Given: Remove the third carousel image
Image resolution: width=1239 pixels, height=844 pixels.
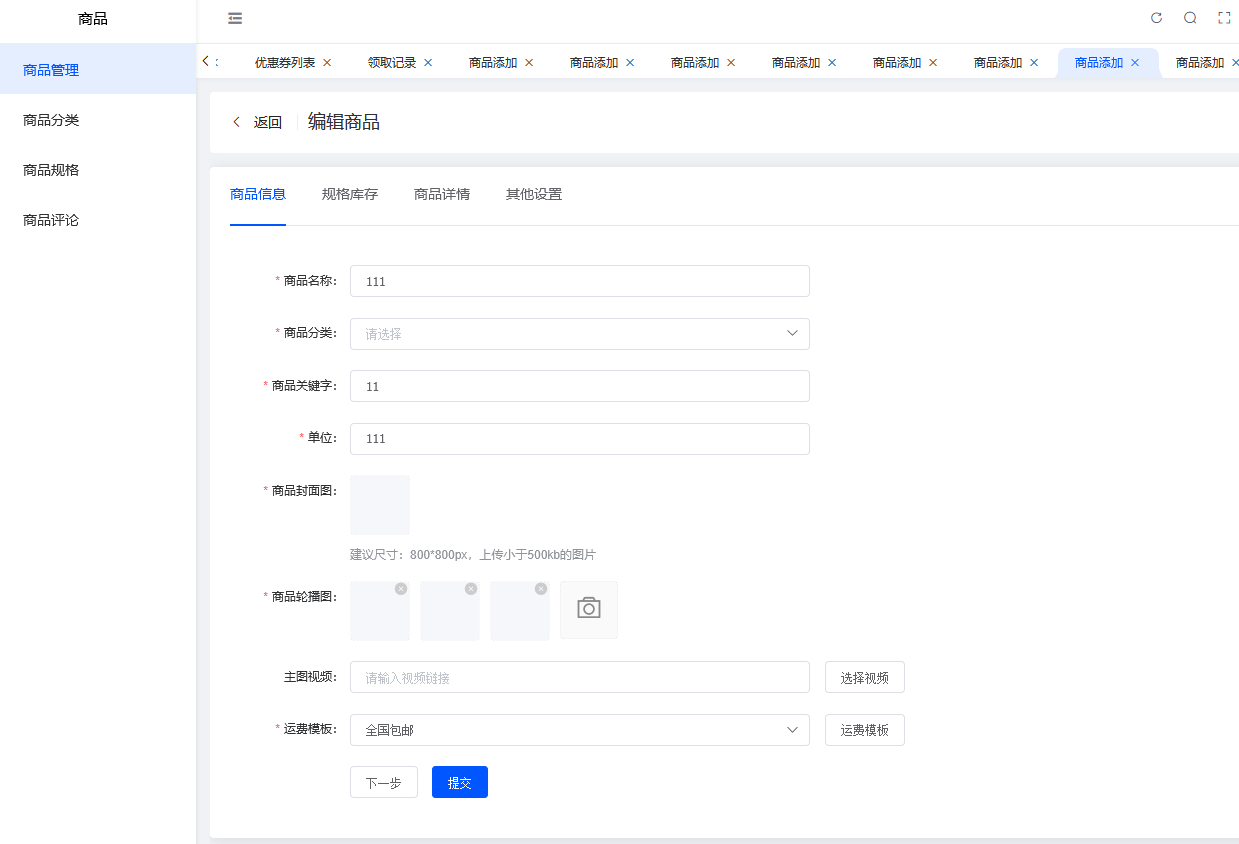Looking at the screenshot, I should 541,588.
